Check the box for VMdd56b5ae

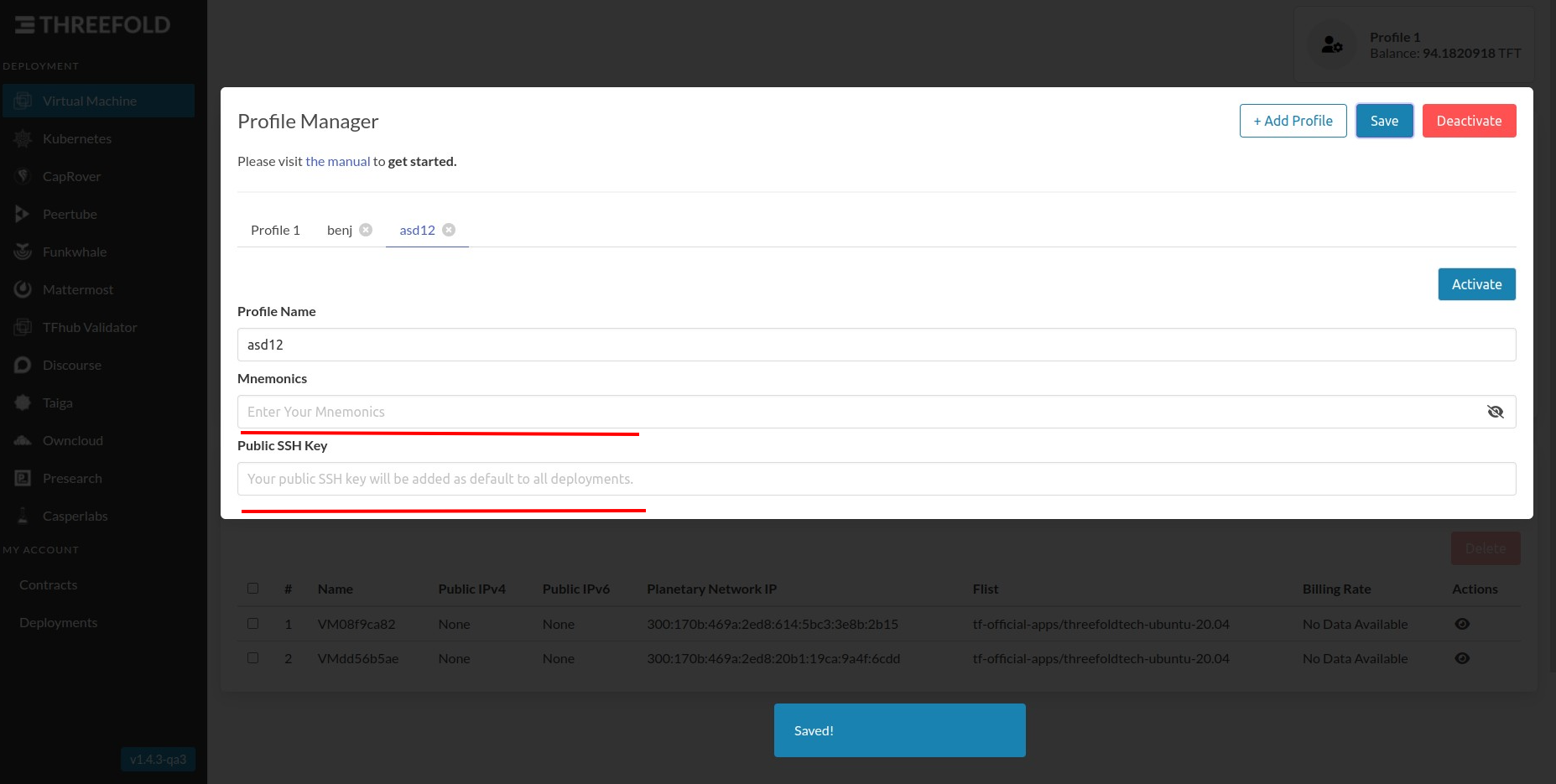253,657
